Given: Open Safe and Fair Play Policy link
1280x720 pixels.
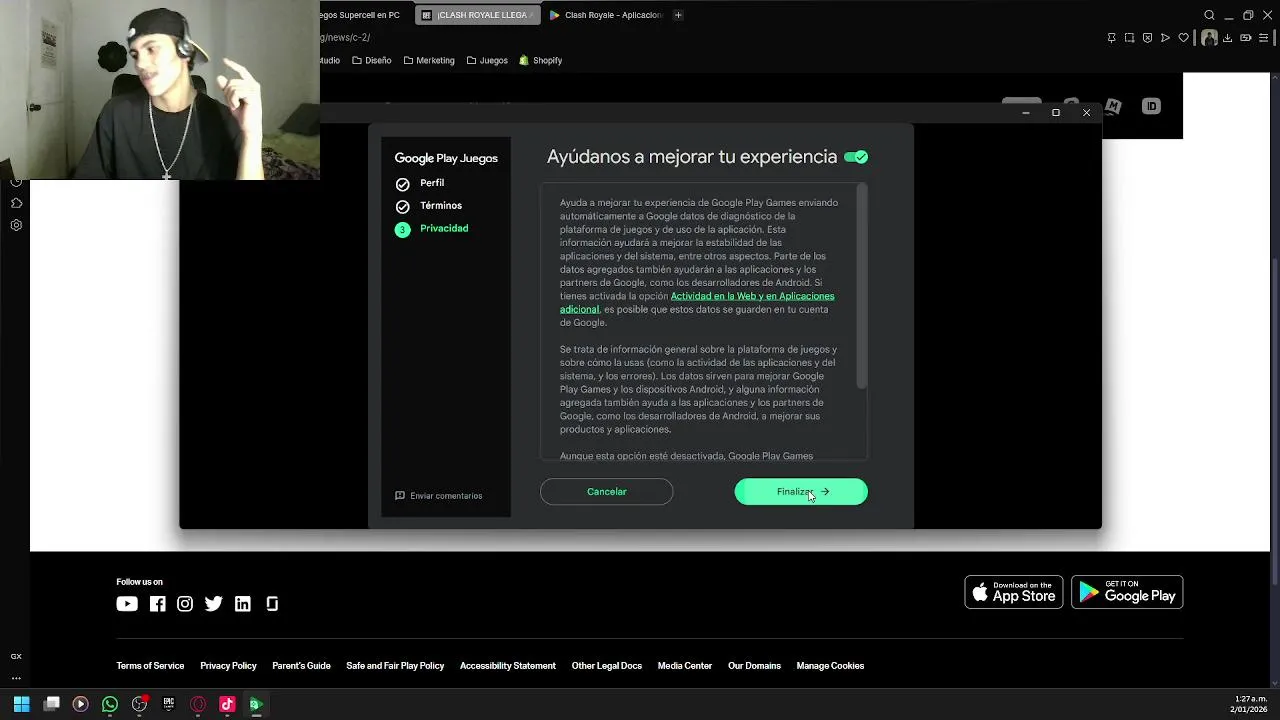Looking at the screenshot, I should point(395,666).
